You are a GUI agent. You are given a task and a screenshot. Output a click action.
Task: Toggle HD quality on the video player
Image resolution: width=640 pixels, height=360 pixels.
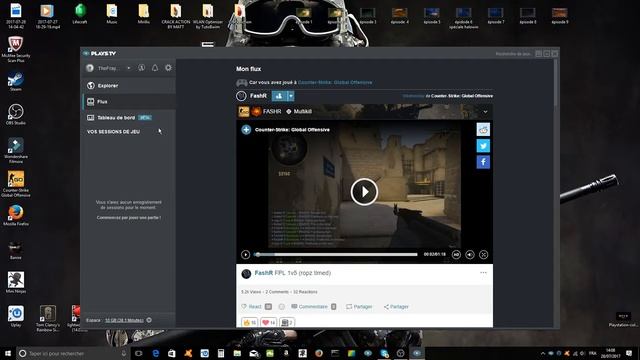(x=456, y=255)
